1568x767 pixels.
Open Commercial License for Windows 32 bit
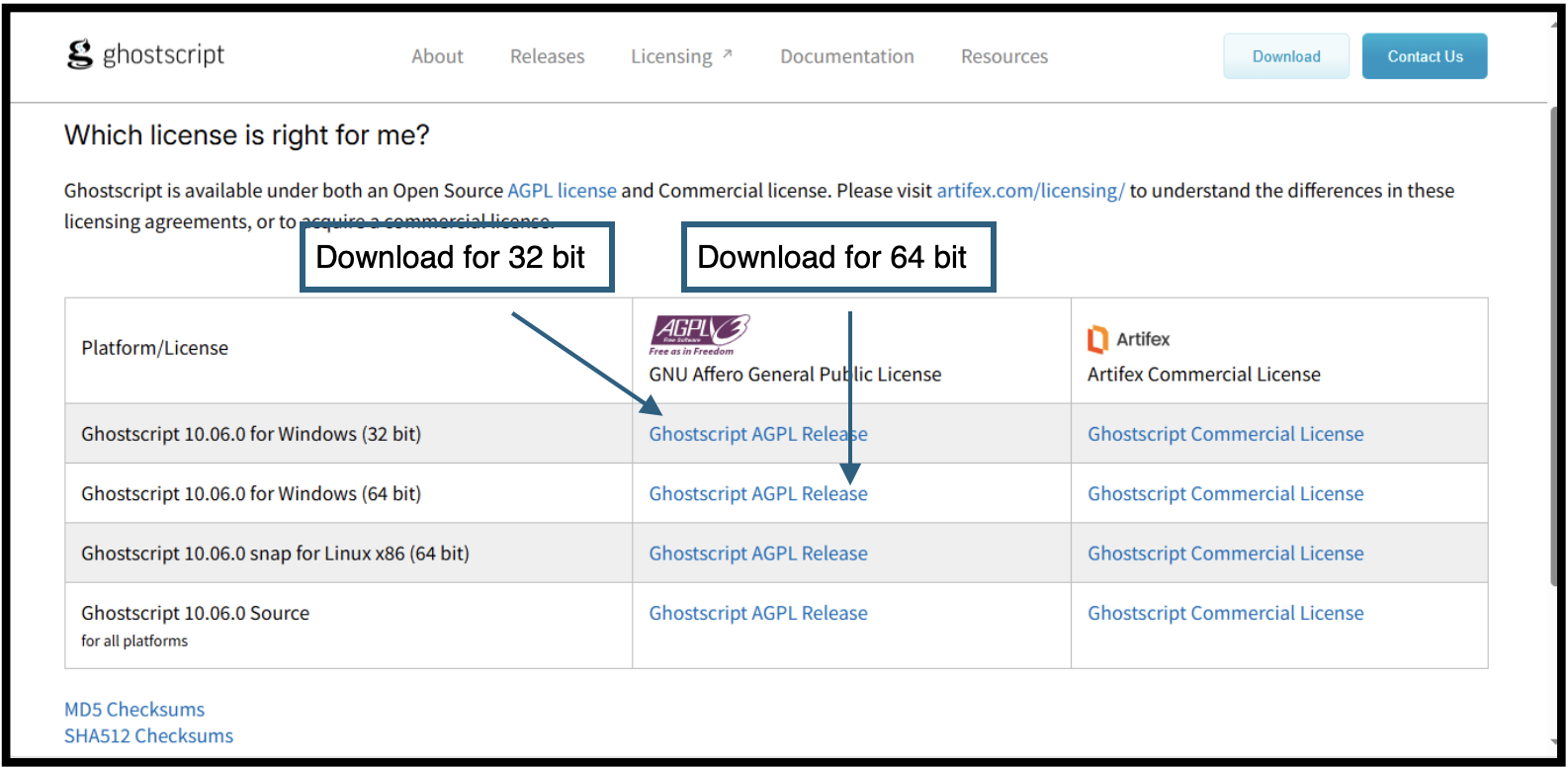pyautogui.click(x=1225, y=434)
